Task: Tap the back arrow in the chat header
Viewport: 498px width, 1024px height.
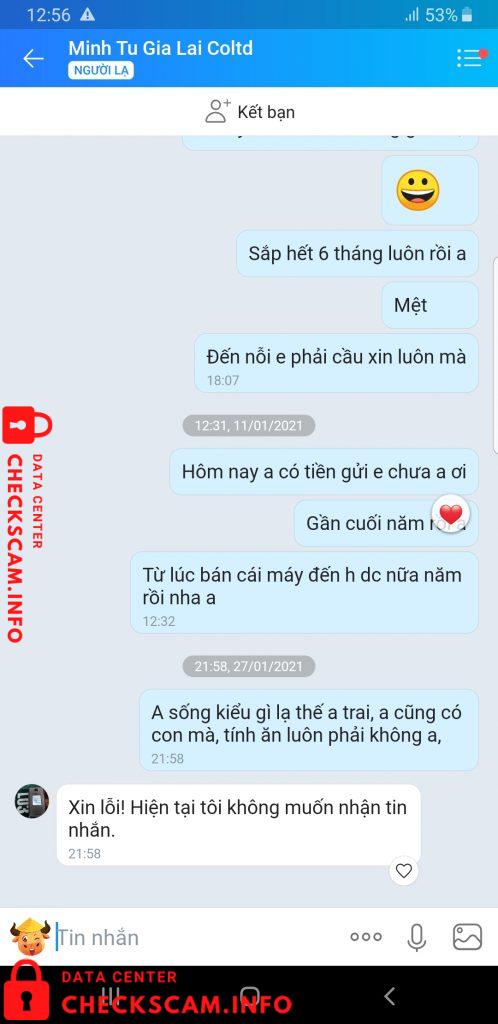Action: coord(33,59)
